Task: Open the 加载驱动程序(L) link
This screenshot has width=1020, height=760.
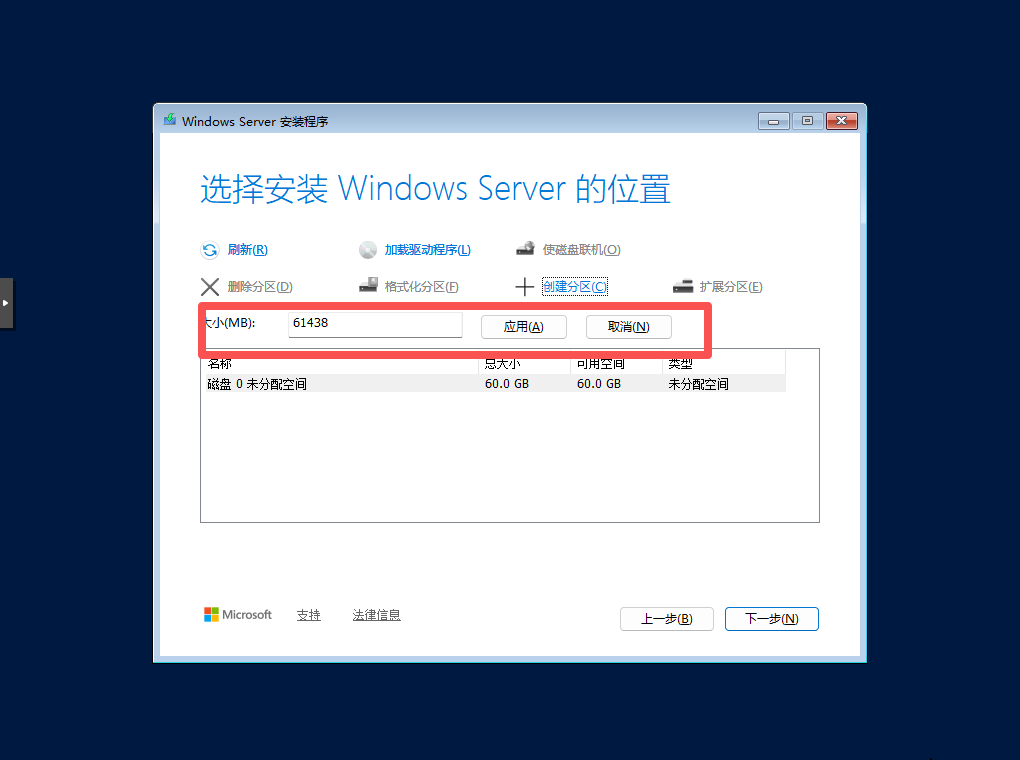Action: point(427,250)
